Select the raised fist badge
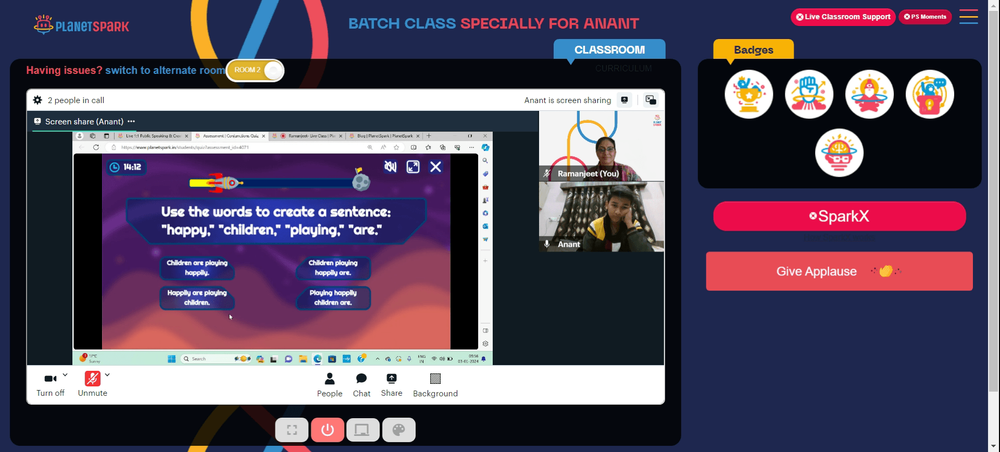The height and width of the screenshot is (452, 1000). (x=809, y=94)
